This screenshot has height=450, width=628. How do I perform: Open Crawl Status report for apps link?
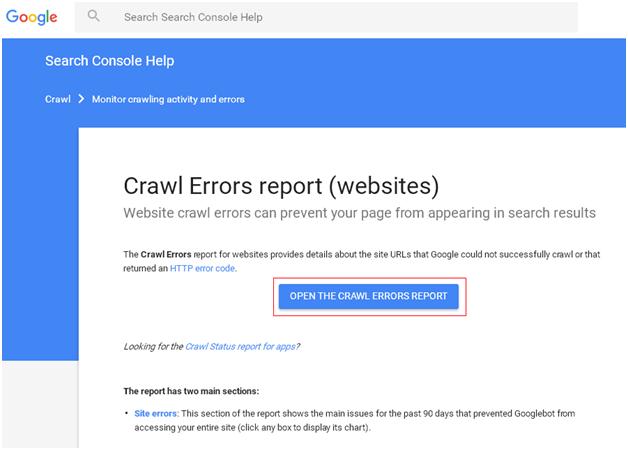point(240,346)
